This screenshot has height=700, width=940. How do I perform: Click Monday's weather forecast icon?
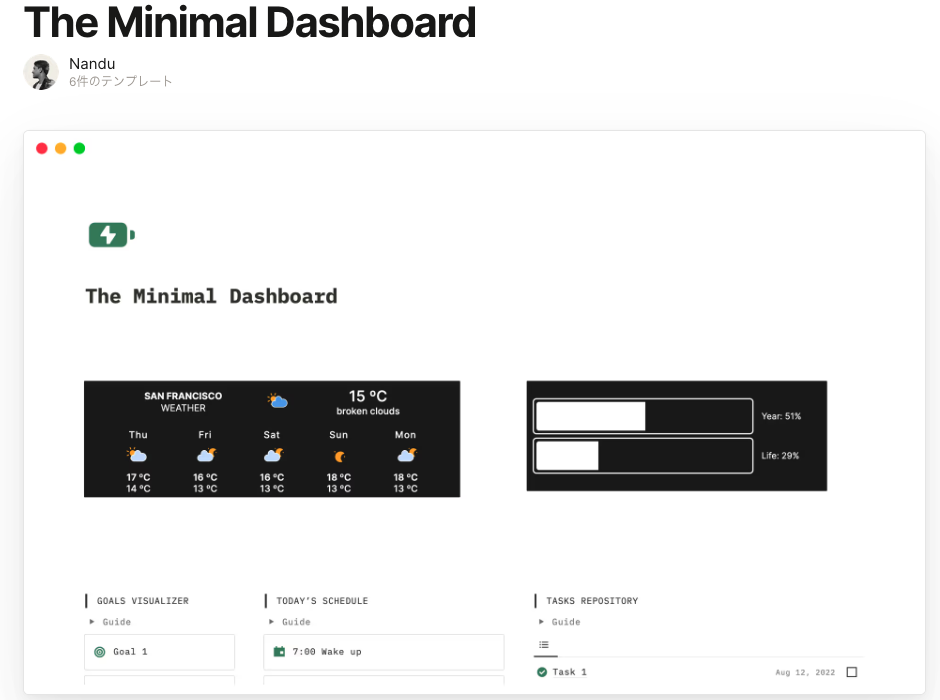[x=406, y=455]
